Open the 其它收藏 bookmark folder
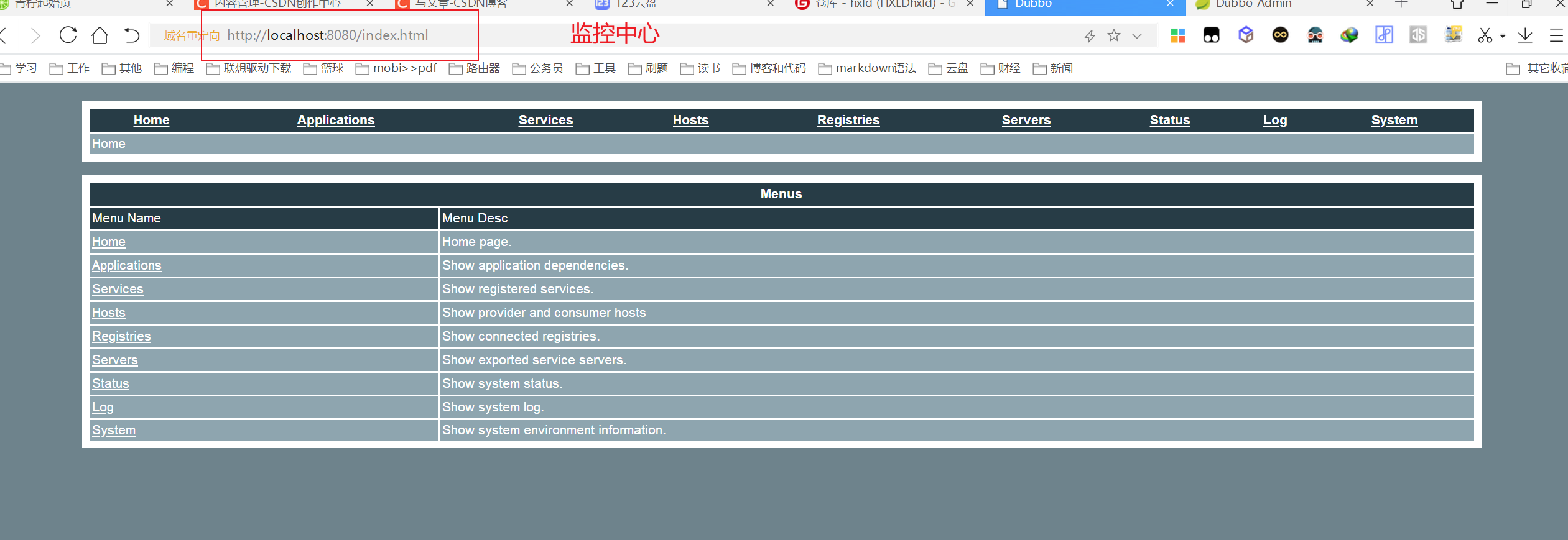 pos(1537,68)
